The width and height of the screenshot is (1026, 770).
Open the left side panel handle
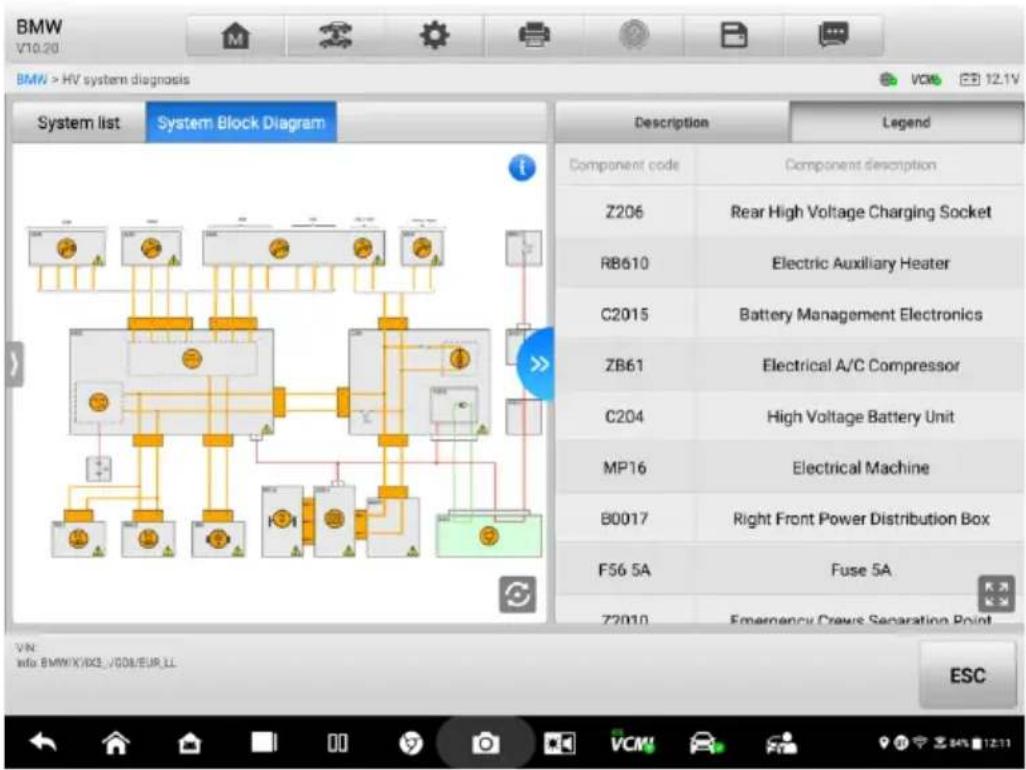point(14,364)
